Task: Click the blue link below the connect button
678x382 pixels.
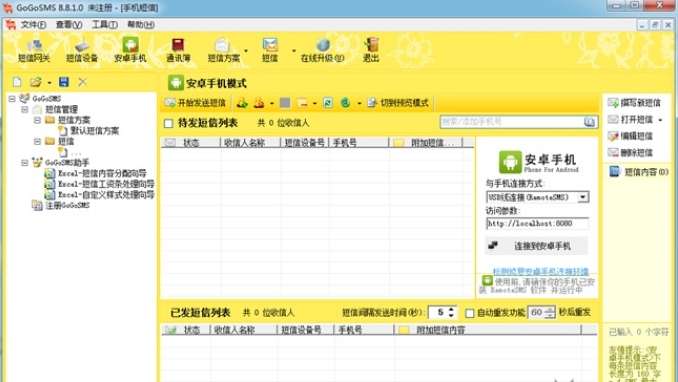Action: 541,271
